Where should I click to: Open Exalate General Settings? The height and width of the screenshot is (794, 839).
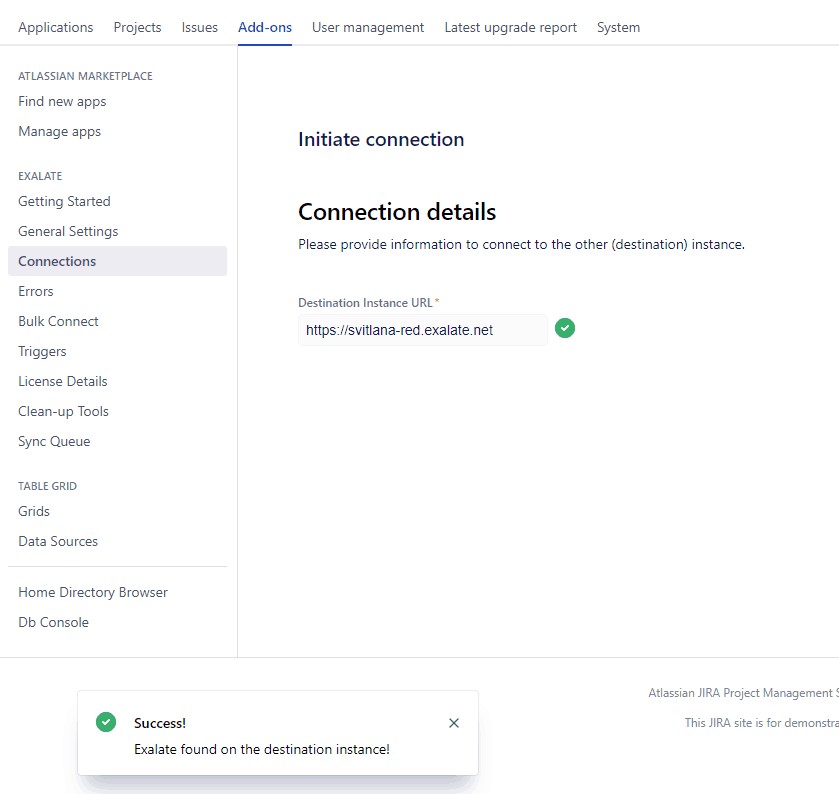[x=68, y=231]
